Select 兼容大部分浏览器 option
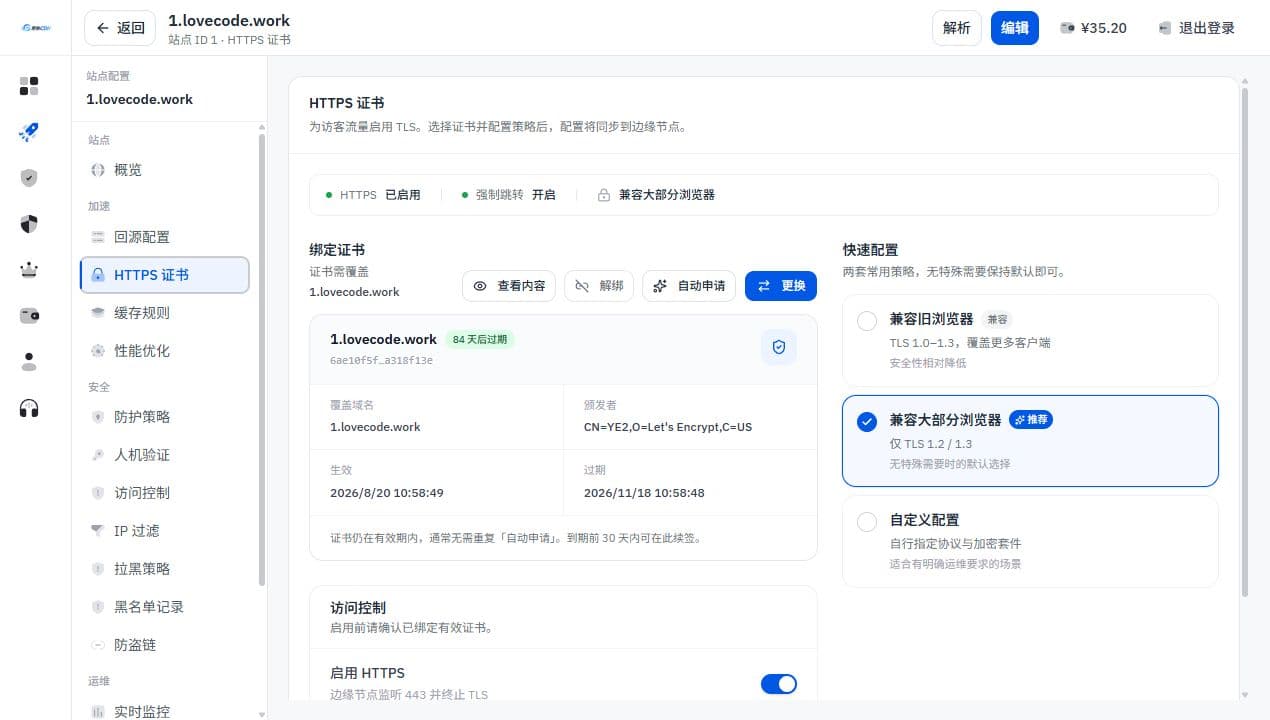The width and height of the screenshot is (1270, 720). (x=1030, y=441)
